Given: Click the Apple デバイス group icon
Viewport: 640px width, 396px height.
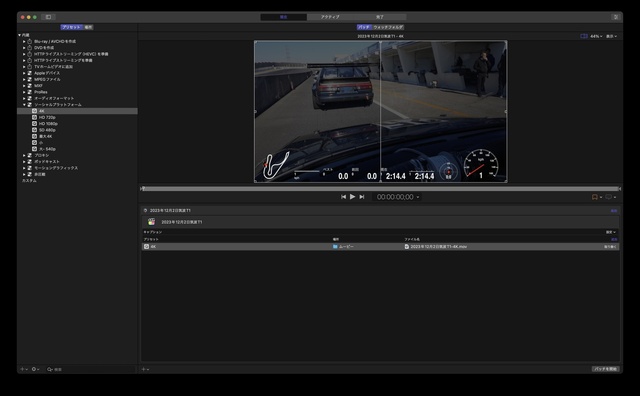Looking at the screenshot, I should click(29, 73).
